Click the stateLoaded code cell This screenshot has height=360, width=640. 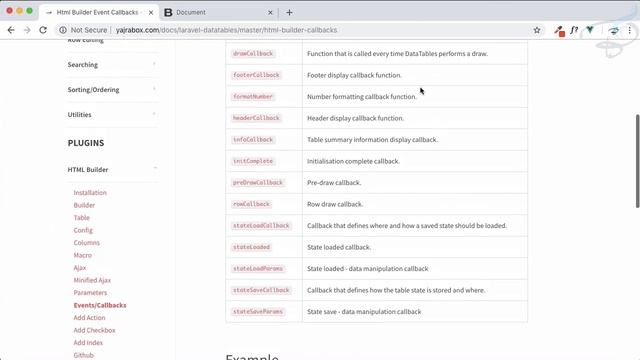click(251, 247)
